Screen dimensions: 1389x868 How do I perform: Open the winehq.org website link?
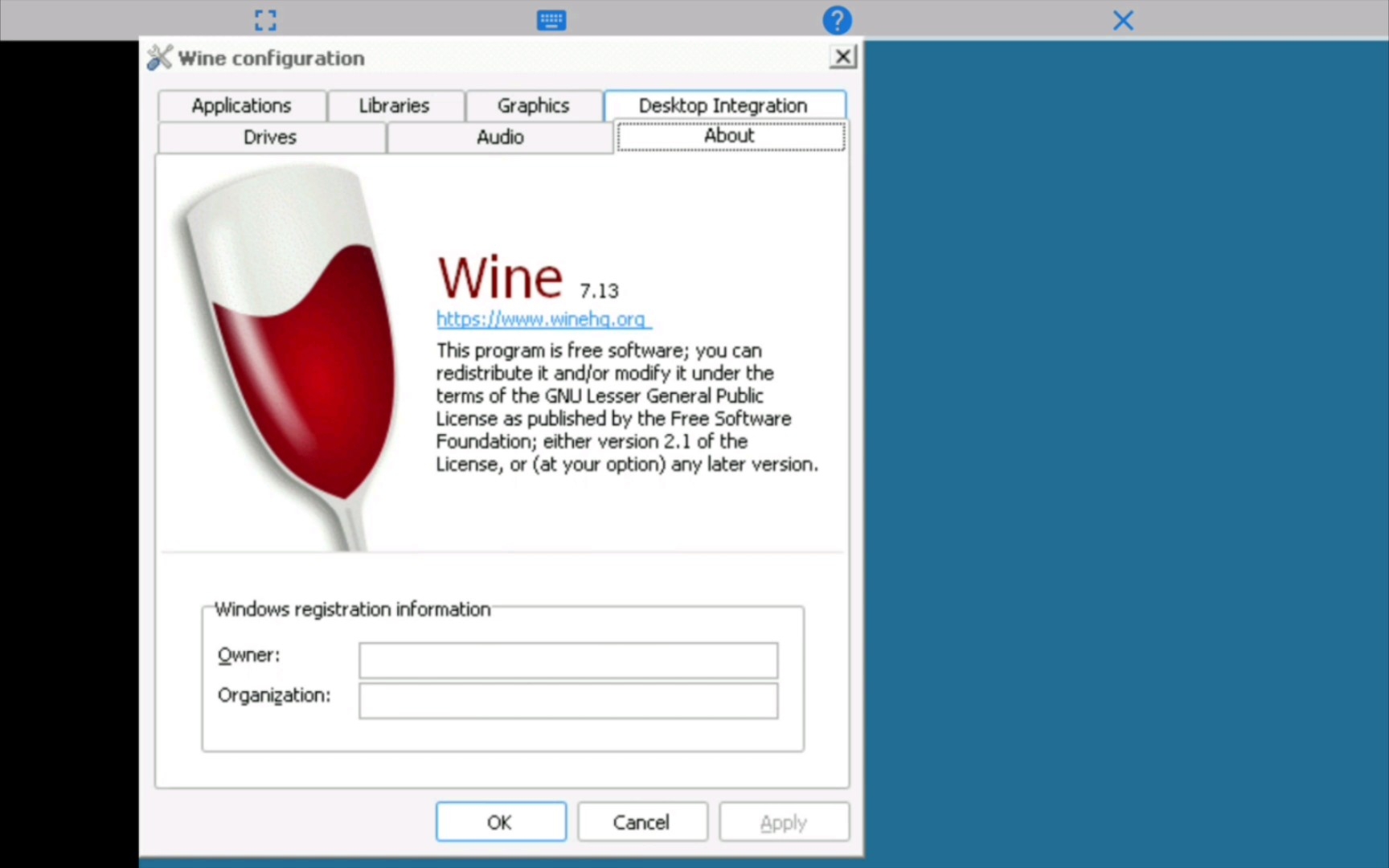543,319
